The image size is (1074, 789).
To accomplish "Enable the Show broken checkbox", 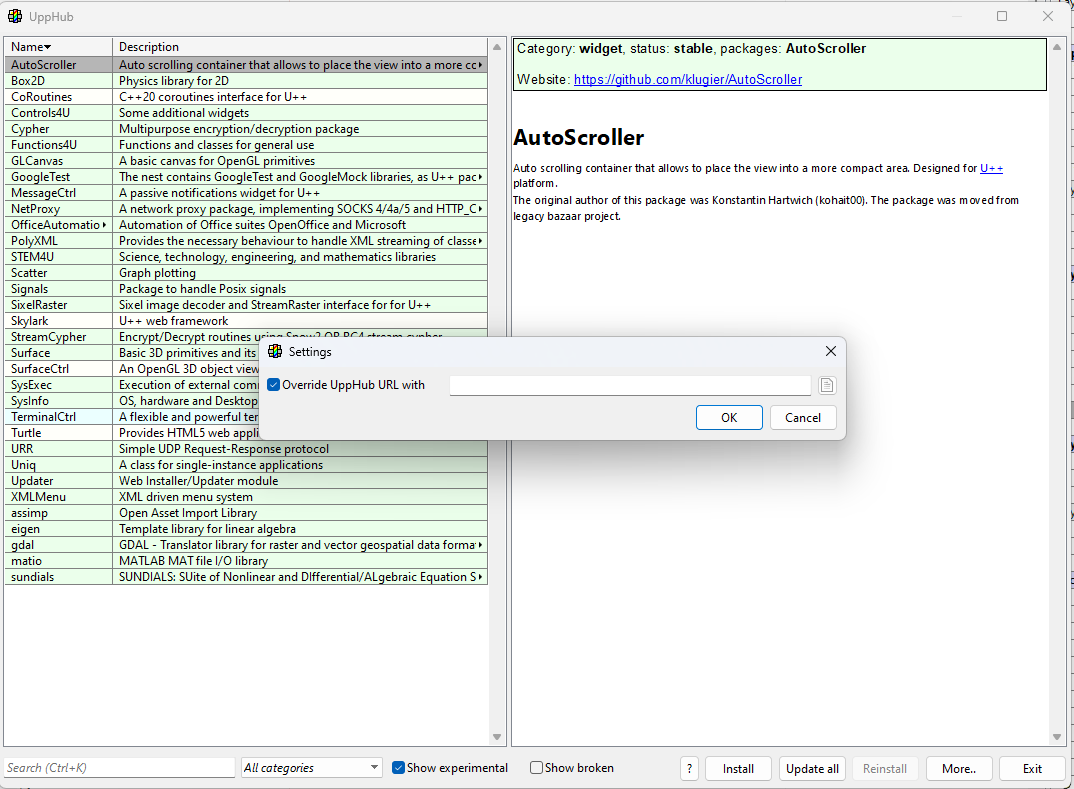I will [536, 768].
